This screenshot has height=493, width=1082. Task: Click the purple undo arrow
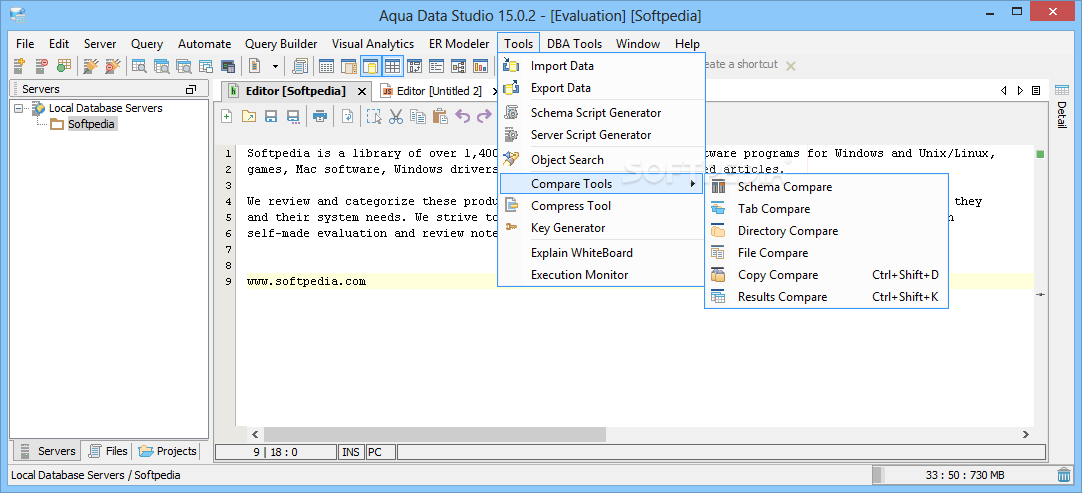[462, 116]
